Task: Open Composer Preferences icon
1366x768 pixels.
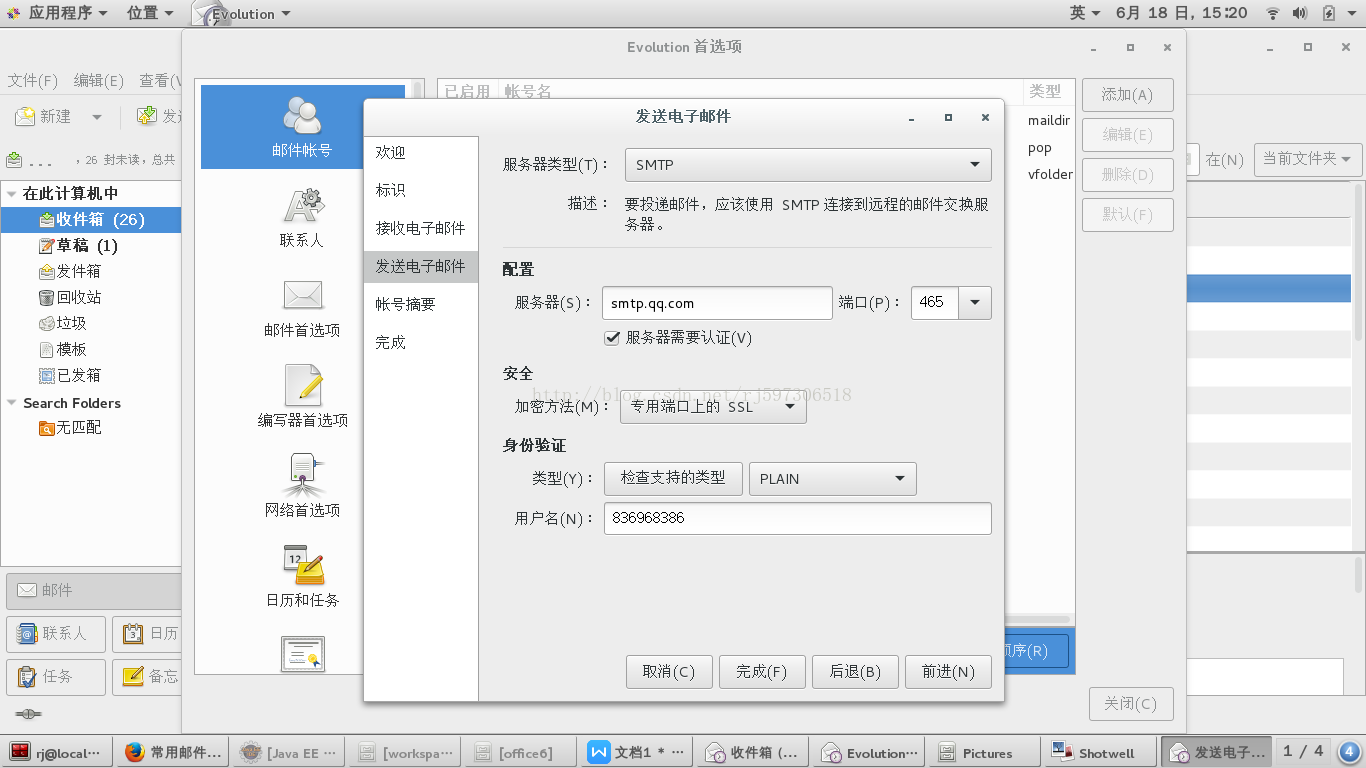Action: tap(302, 384)
